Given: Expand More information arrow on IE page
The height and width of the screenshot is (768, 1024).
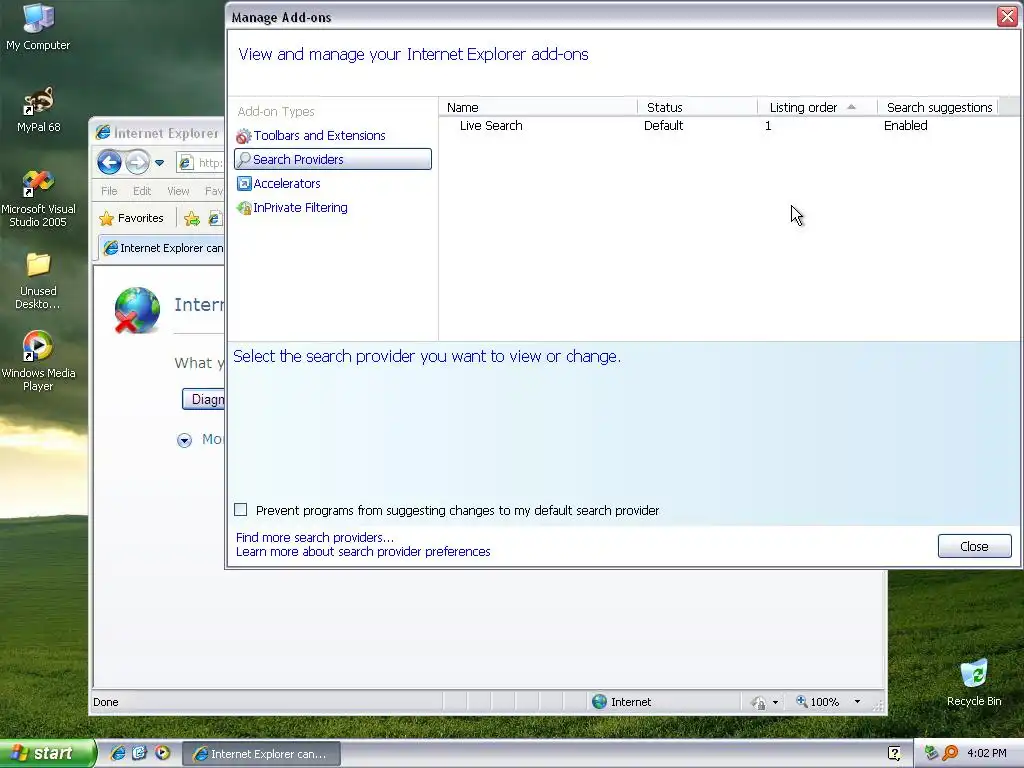Looking at the screenshot, I should tap(184, 440).
